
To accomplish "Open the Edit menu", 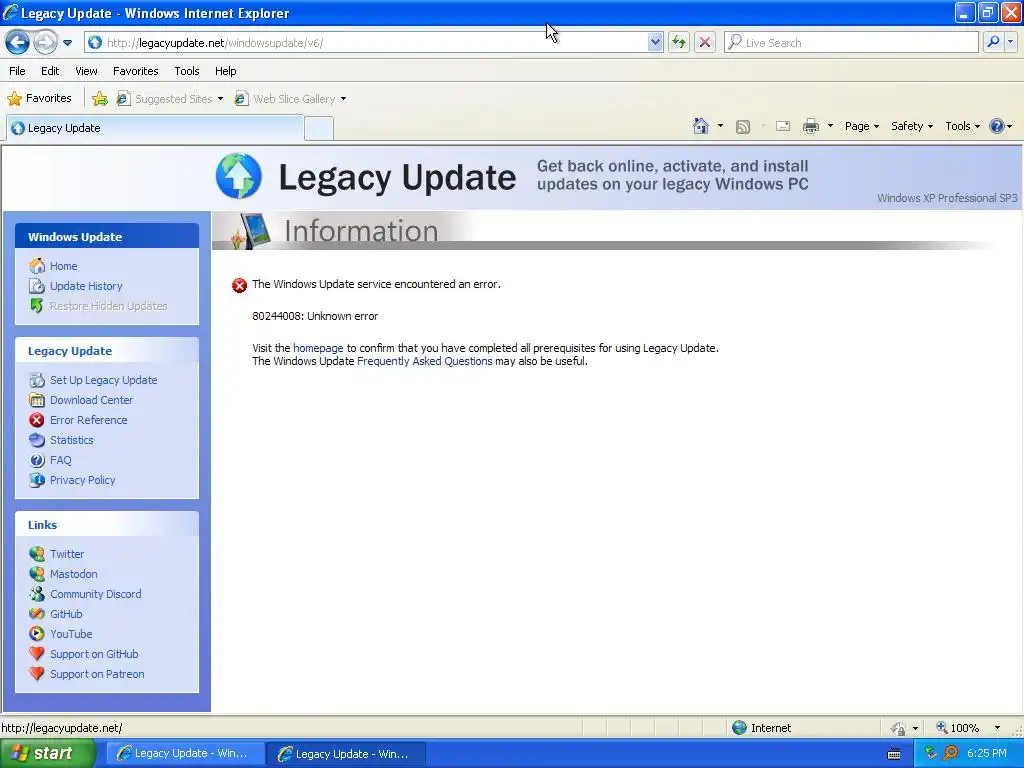I will [x=50, y=71].
